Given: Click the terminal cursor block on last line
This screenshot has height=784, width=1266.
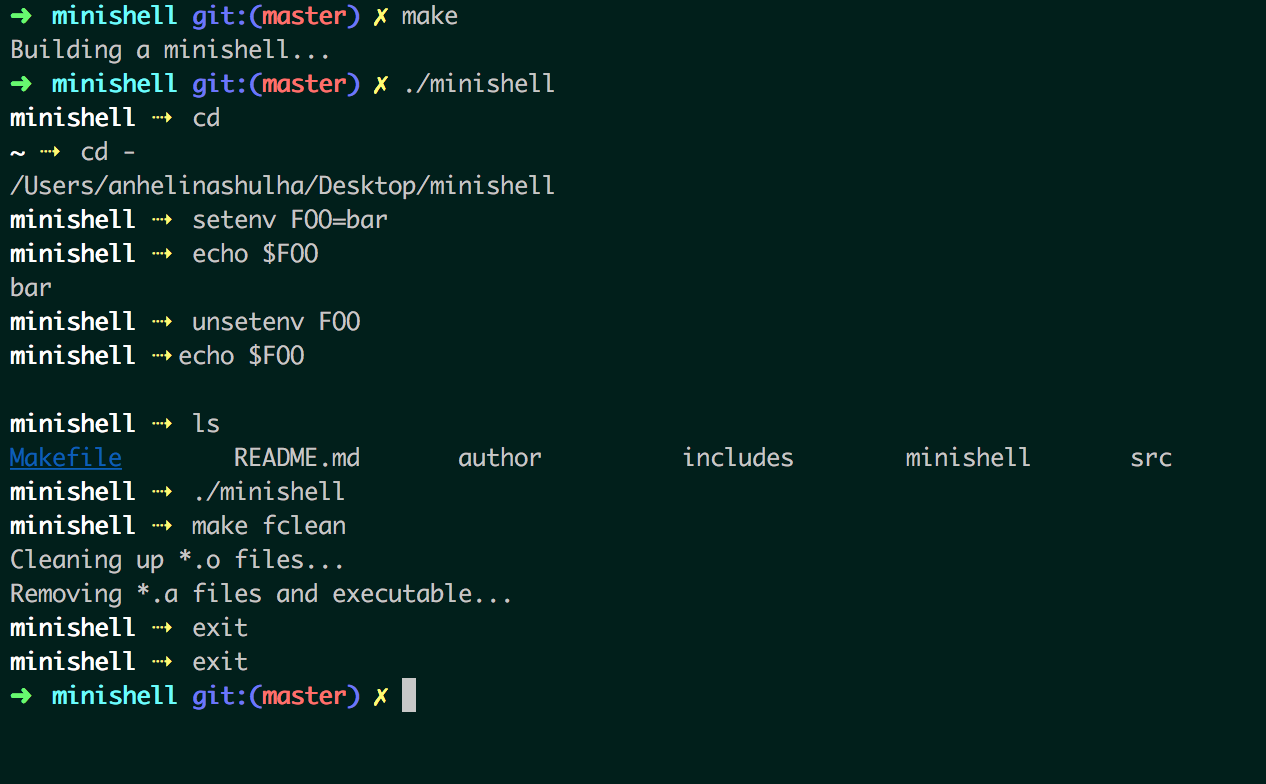Looking at the screenshot, I should click(408, 696).
